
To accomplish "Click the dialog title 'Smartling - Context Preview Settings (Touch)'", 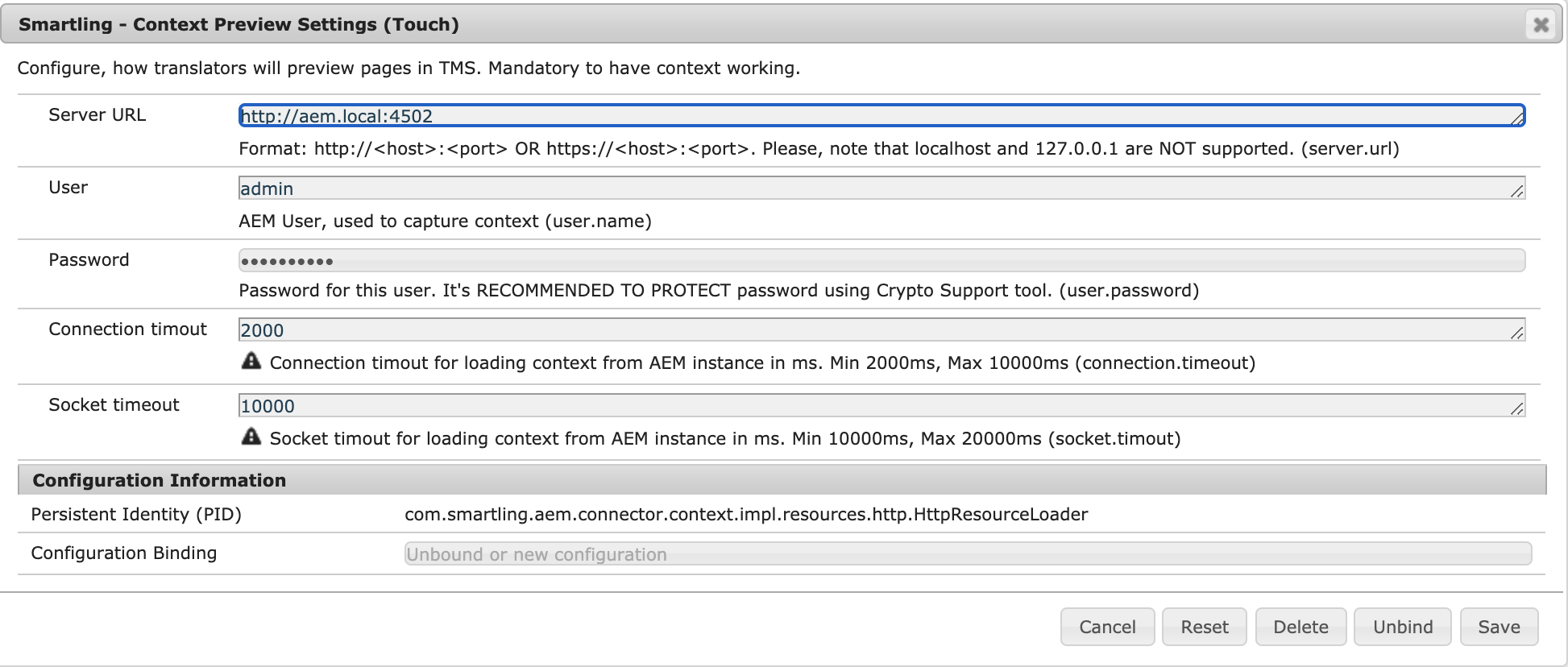I will coord(239,24).
